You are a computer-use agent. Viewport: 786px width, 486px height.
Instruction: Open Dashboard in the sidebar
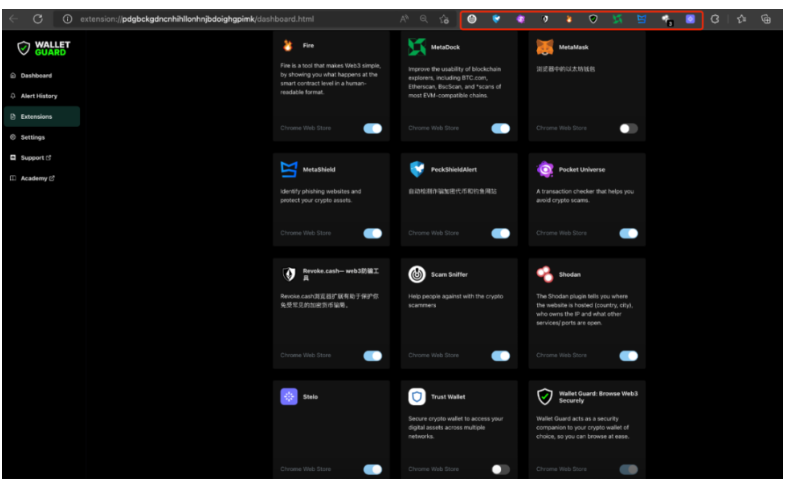tap(42, 76)
